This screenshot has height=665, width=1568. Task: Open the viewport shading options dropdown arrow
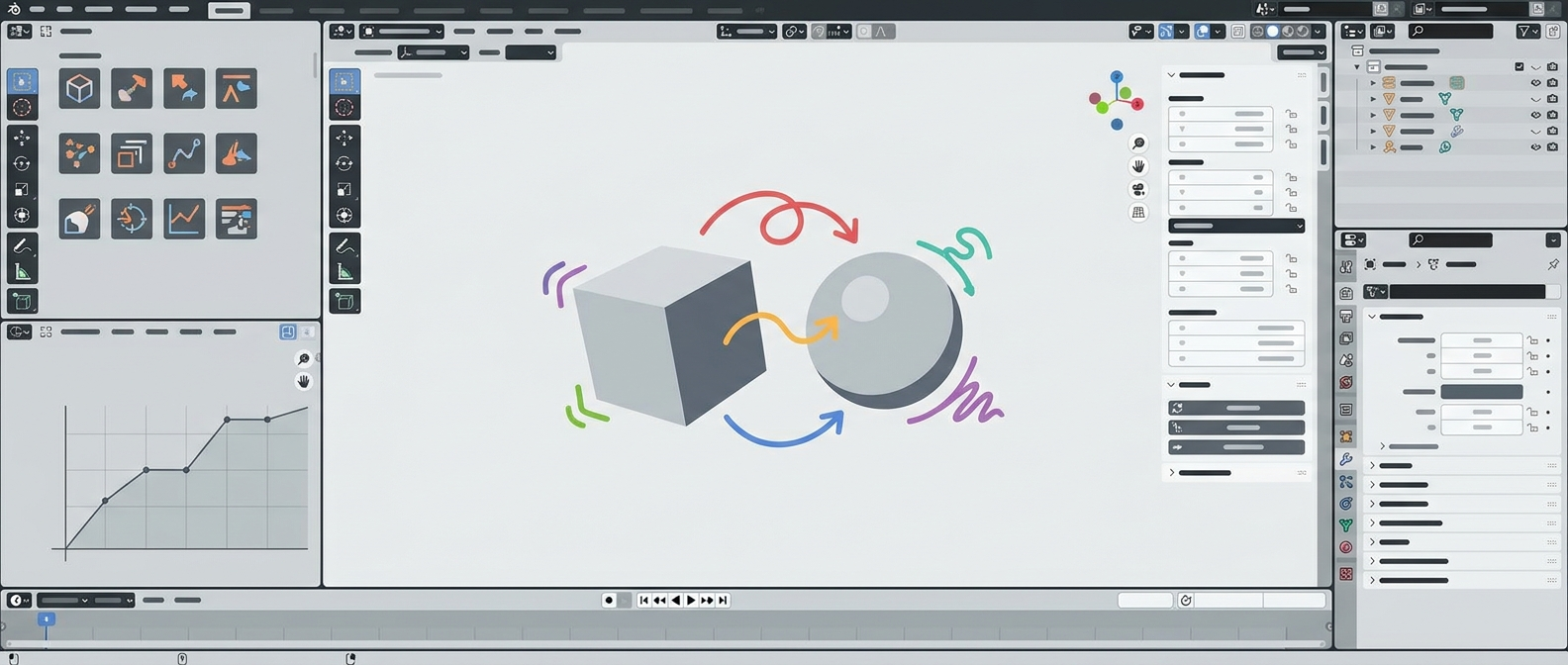1319,32
